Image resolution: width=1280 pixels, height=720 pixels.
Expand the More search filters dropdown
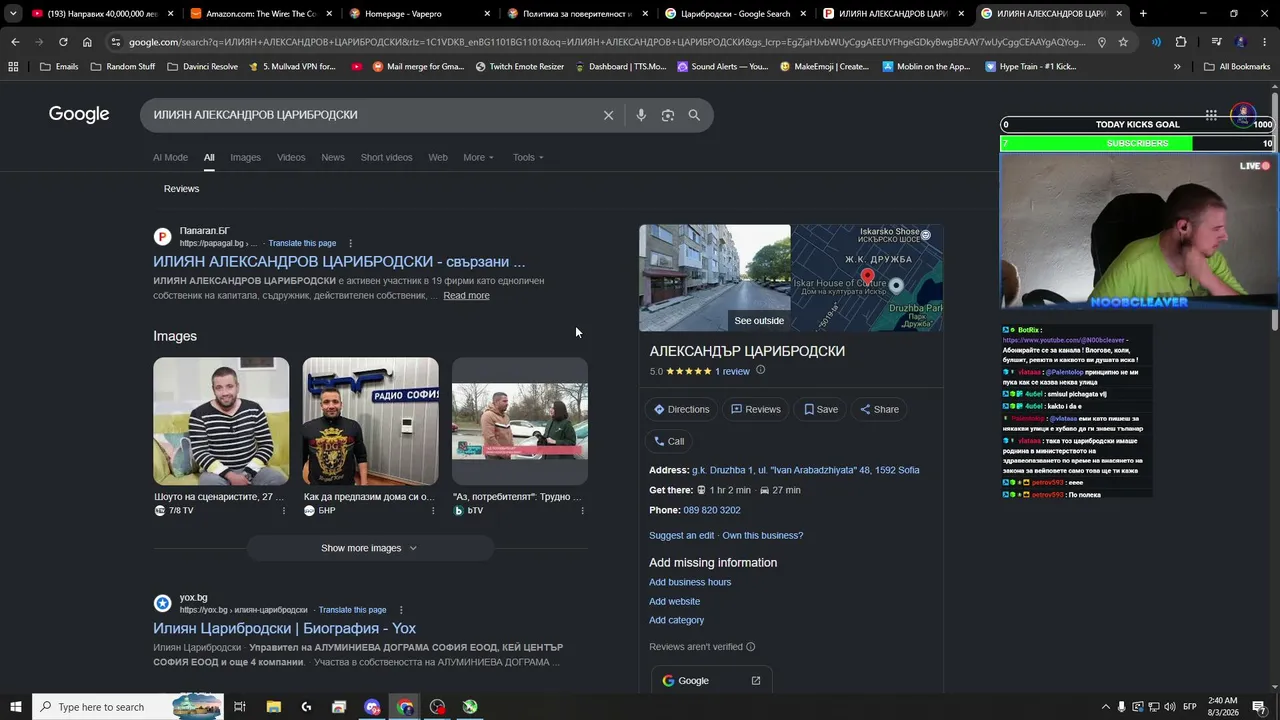(x=478, y=157)
